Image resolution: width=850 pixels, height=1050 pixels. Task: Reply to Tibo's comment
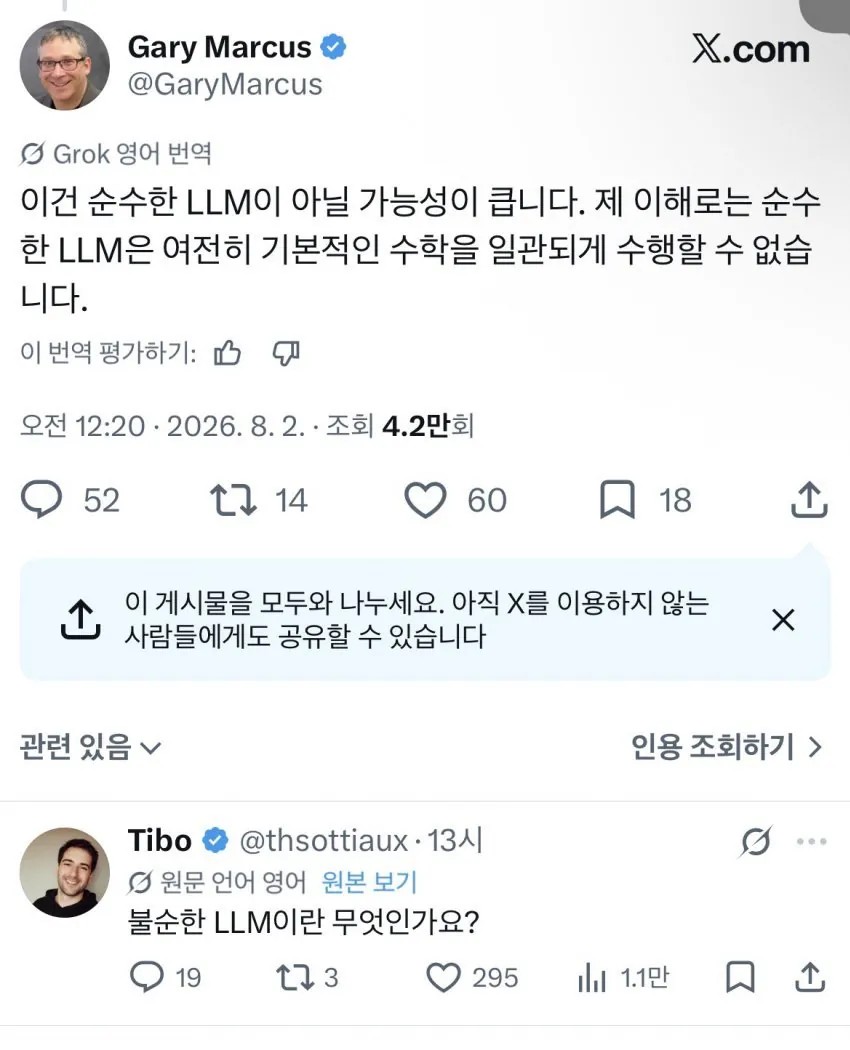click(x=147, y=977)
